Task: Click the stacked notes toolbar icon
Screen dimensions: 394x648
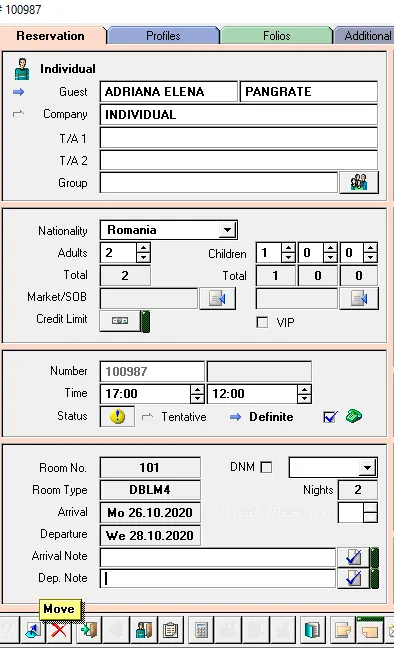Action: tap(343, 630)
